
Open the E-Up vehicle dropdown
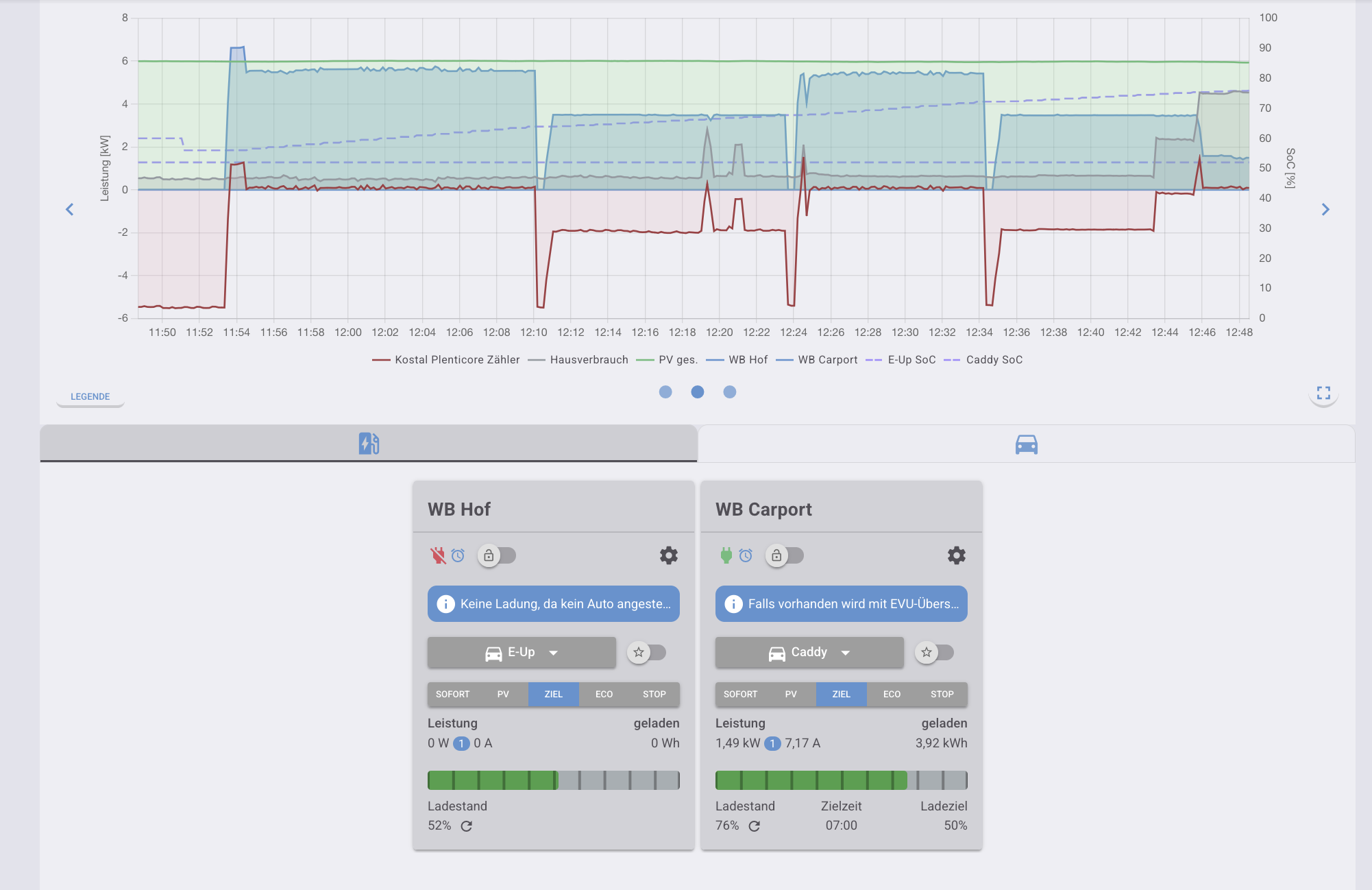(522, 653)
